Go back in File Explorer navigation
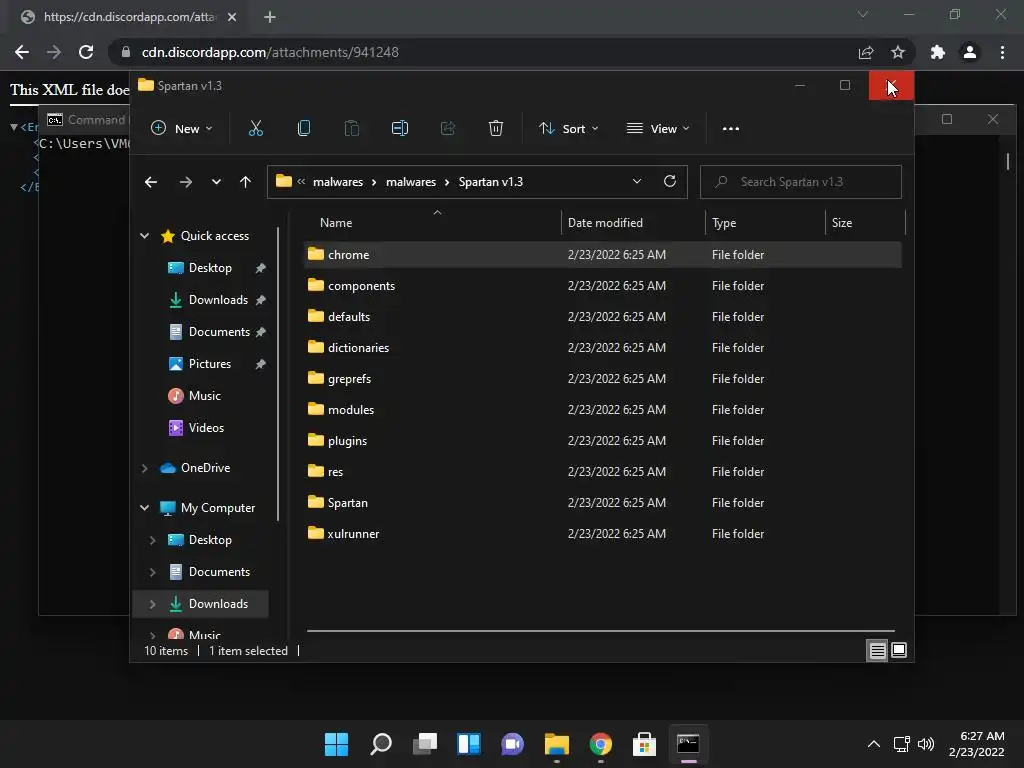Image resolution: width=1024 pixels, height=768 pixels. click(151, 182)
